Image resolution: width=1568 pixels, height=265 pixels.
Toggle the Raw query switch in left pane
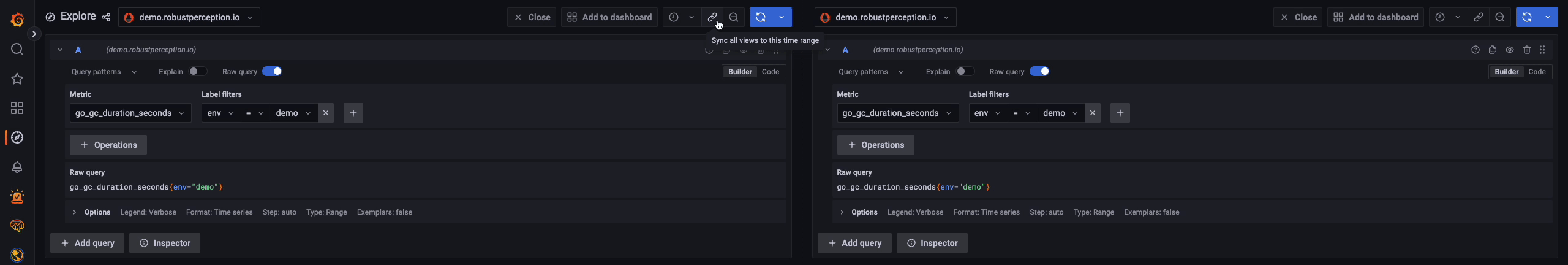272,71
